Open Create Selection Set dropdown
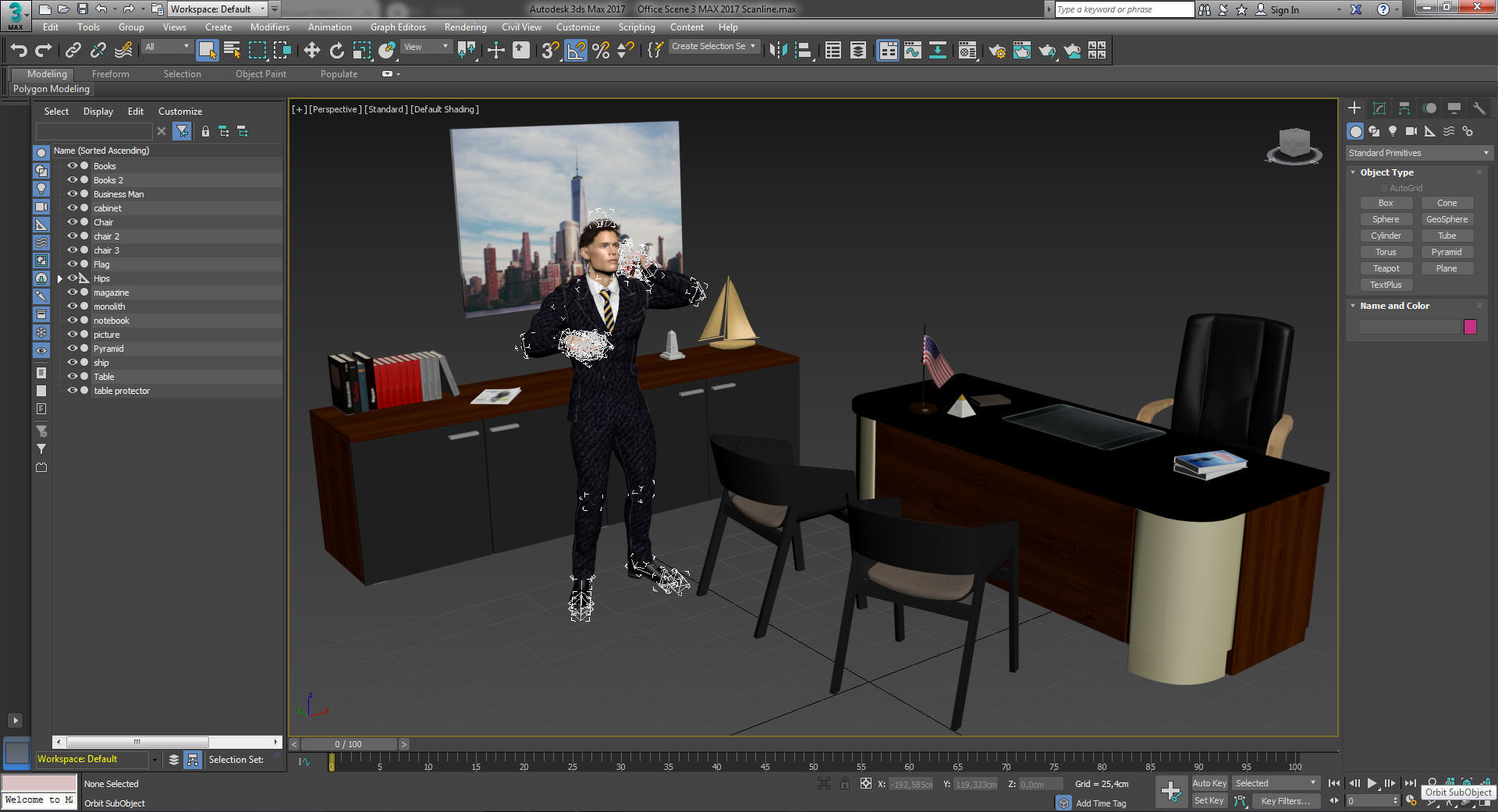The width and height of the screenshot is (1498, 812). pos(714,47)
